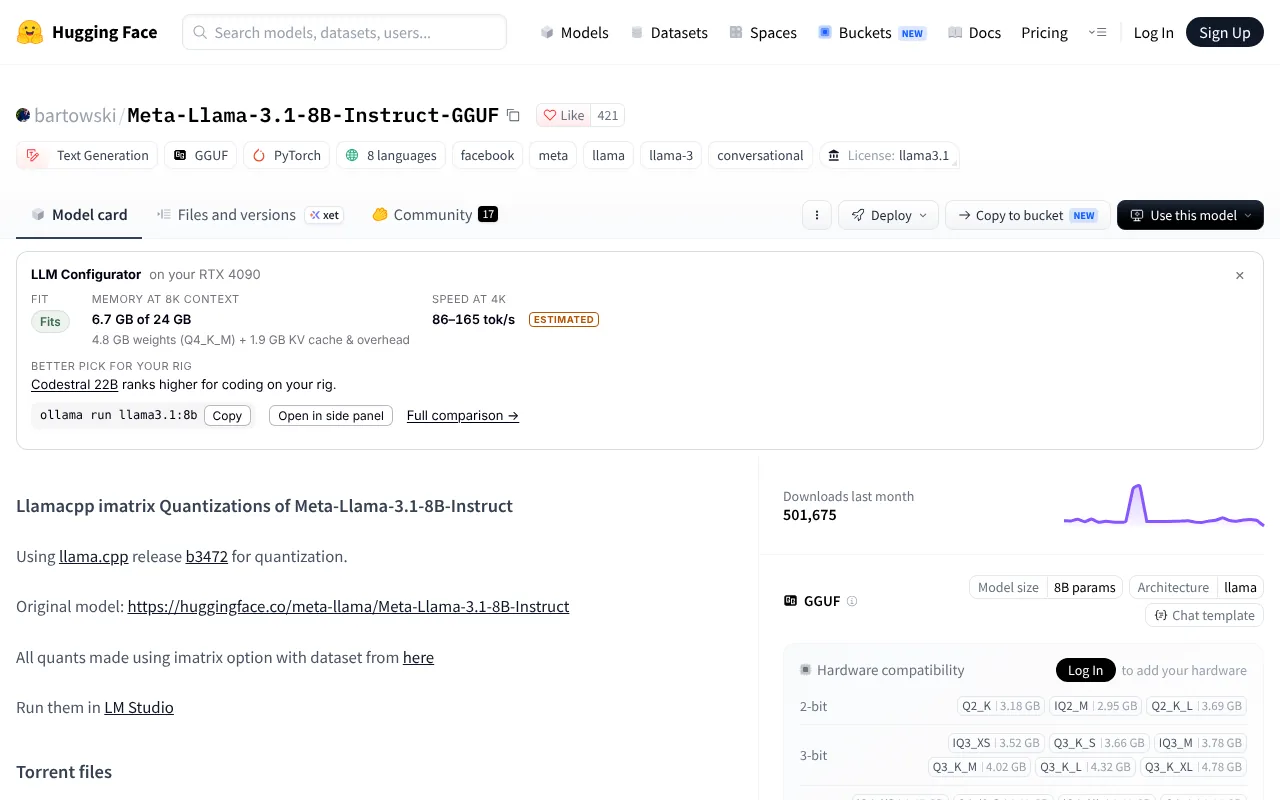Focus the search models input field
The height and width of the screenshot is (800, 1280).
pos(344,32)
